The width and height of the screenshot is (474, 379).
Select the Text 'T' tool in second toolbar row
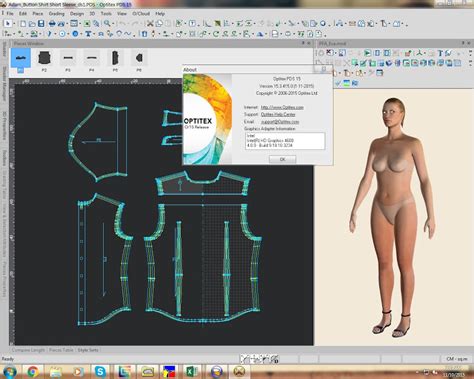pos(88,34)
